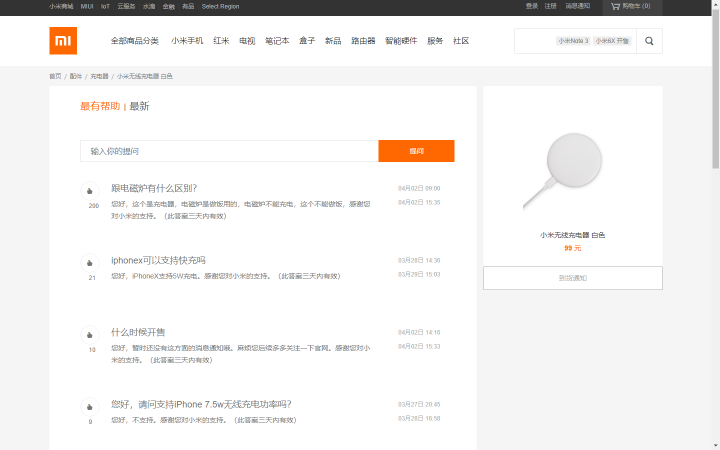The height and width of the screenshot is (450, 720).
Task: Open 盒子 navigation menu
Action: click(307, 41)
